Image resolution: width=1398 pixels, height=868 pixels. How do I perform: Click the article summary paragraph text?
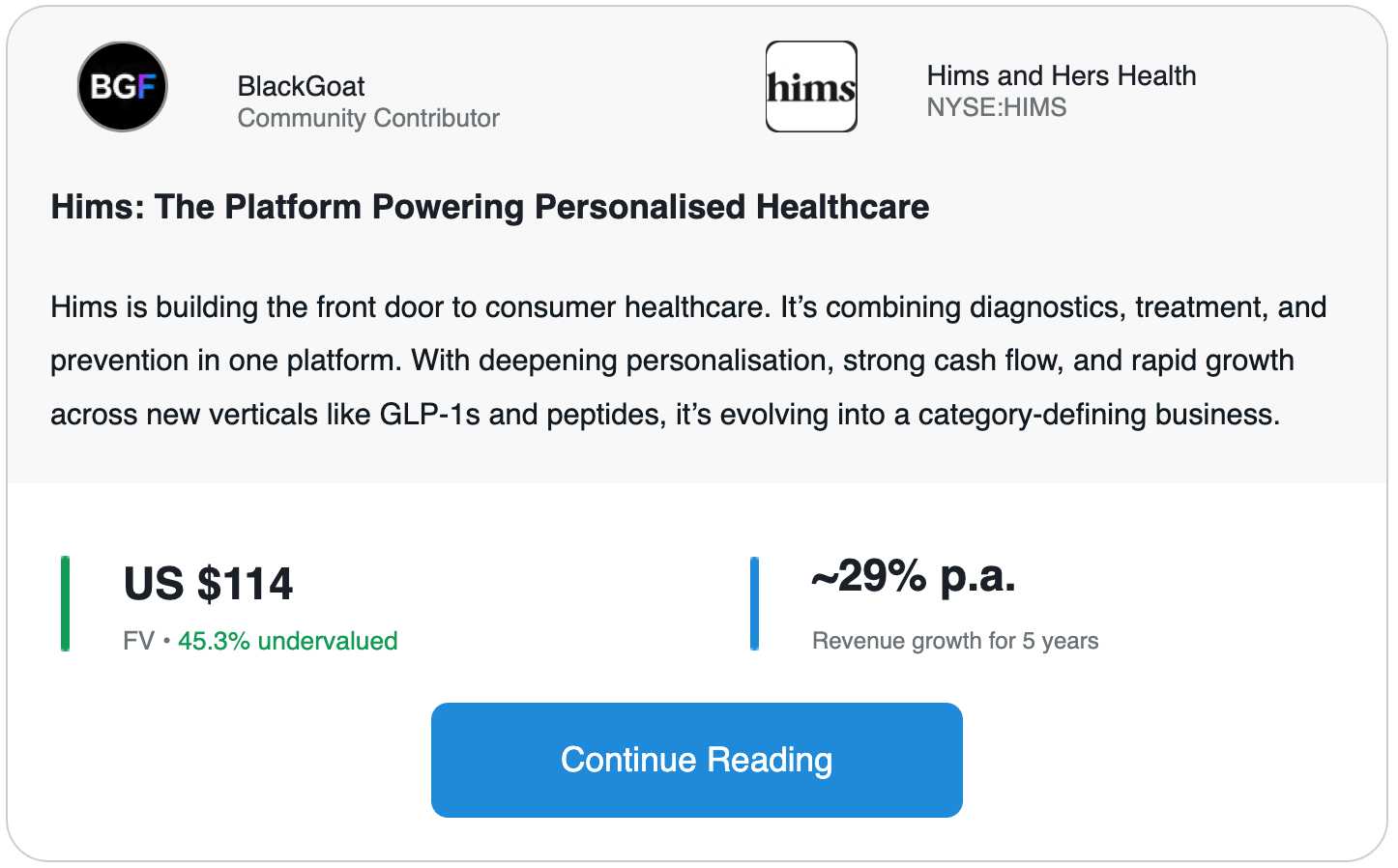688,361
